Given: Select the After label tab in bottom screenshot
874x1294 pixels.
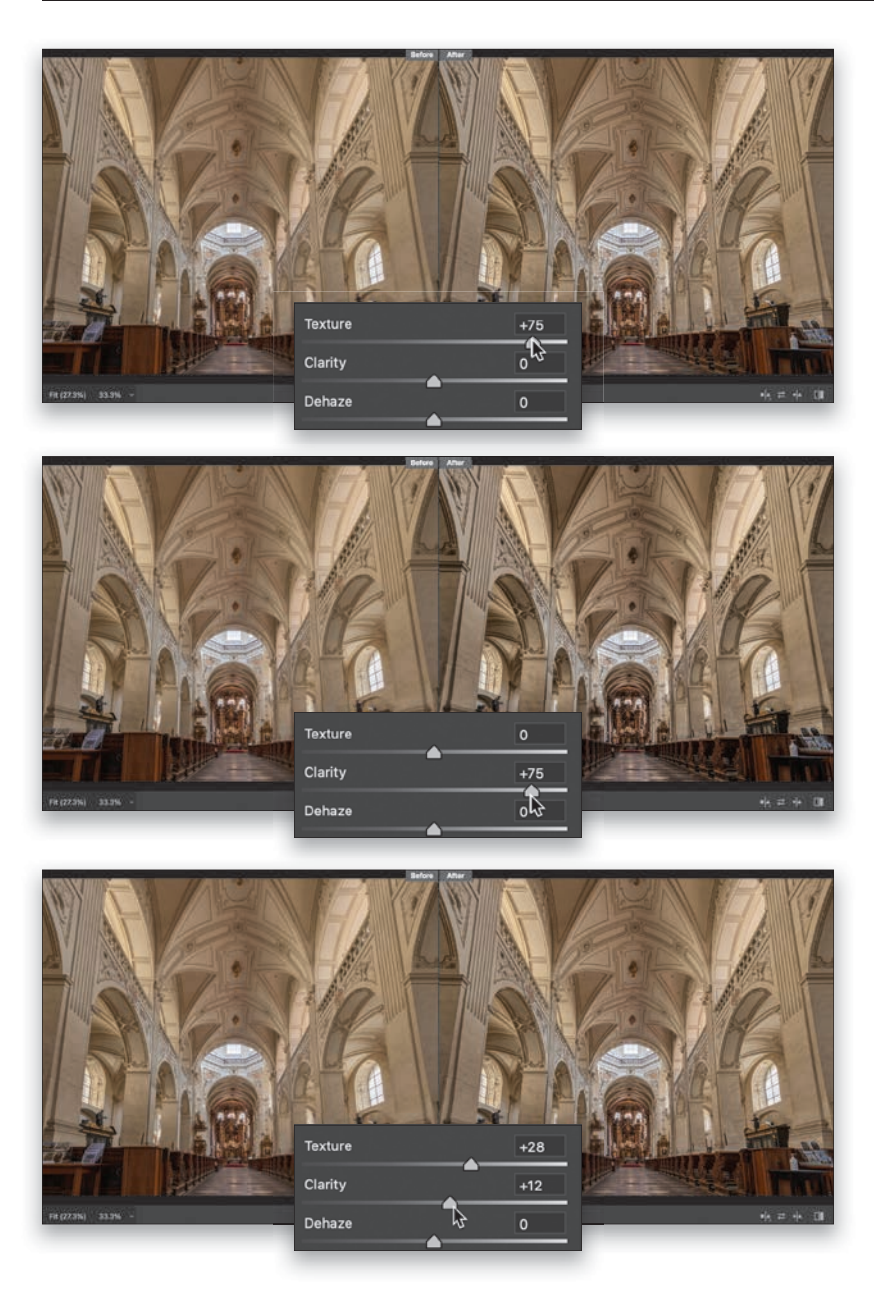Looking at the screenshot, I should coord(455,876).
